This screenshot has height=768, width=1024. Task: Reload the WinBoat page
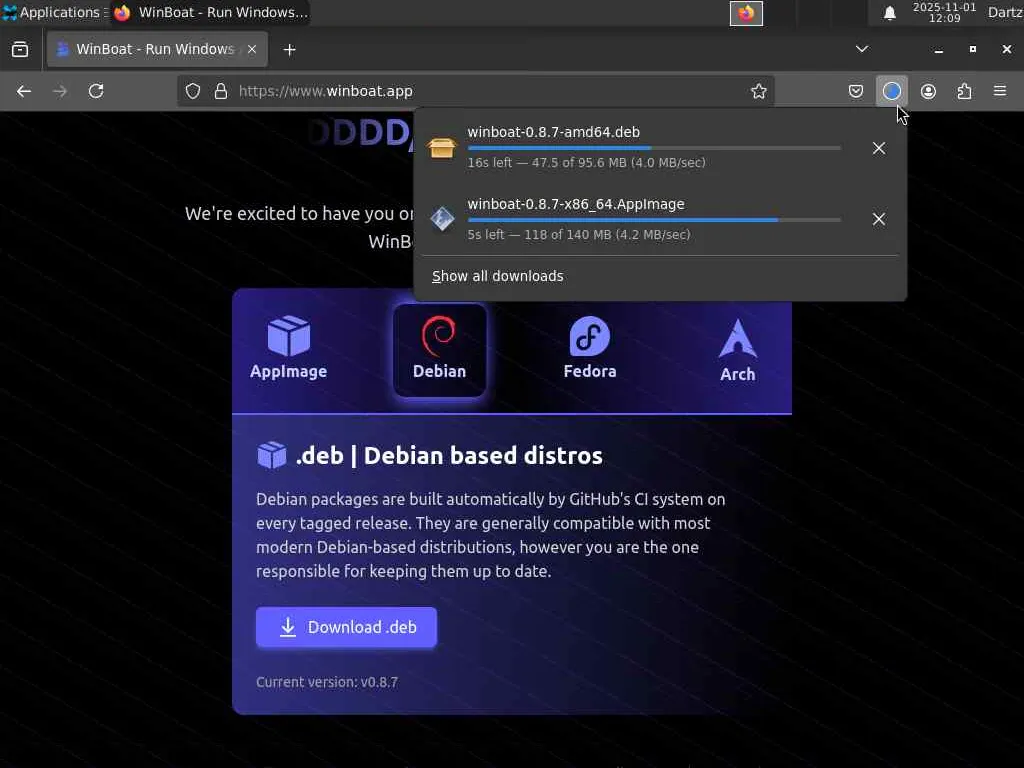coord(96,91)
